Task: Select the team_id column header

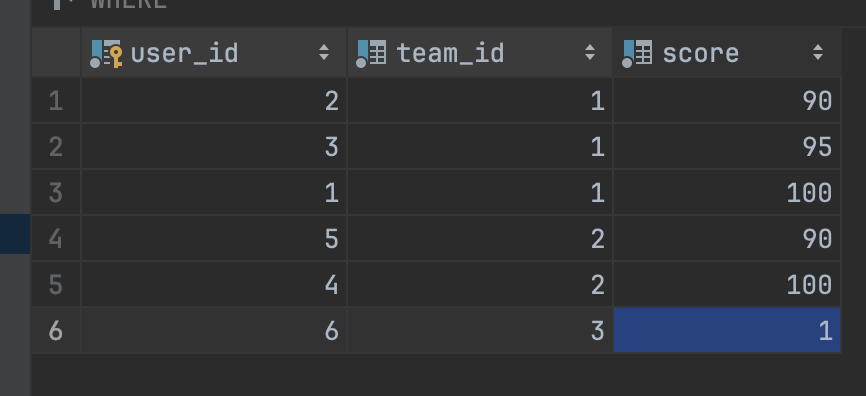Action: click(x=480, y=53)
